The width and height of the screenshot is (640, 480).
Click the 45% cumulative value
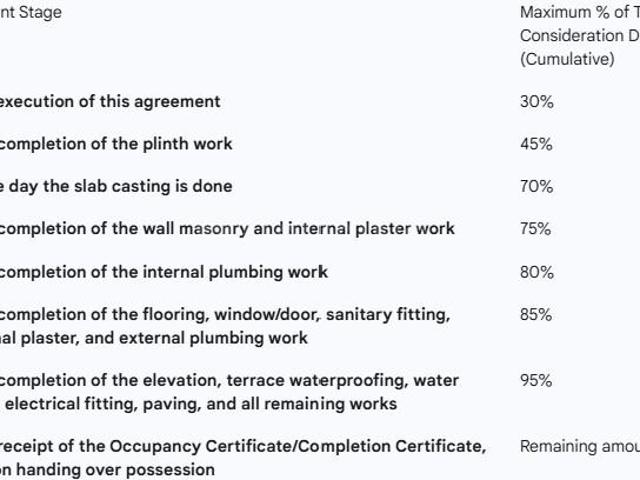pos(537,144)
